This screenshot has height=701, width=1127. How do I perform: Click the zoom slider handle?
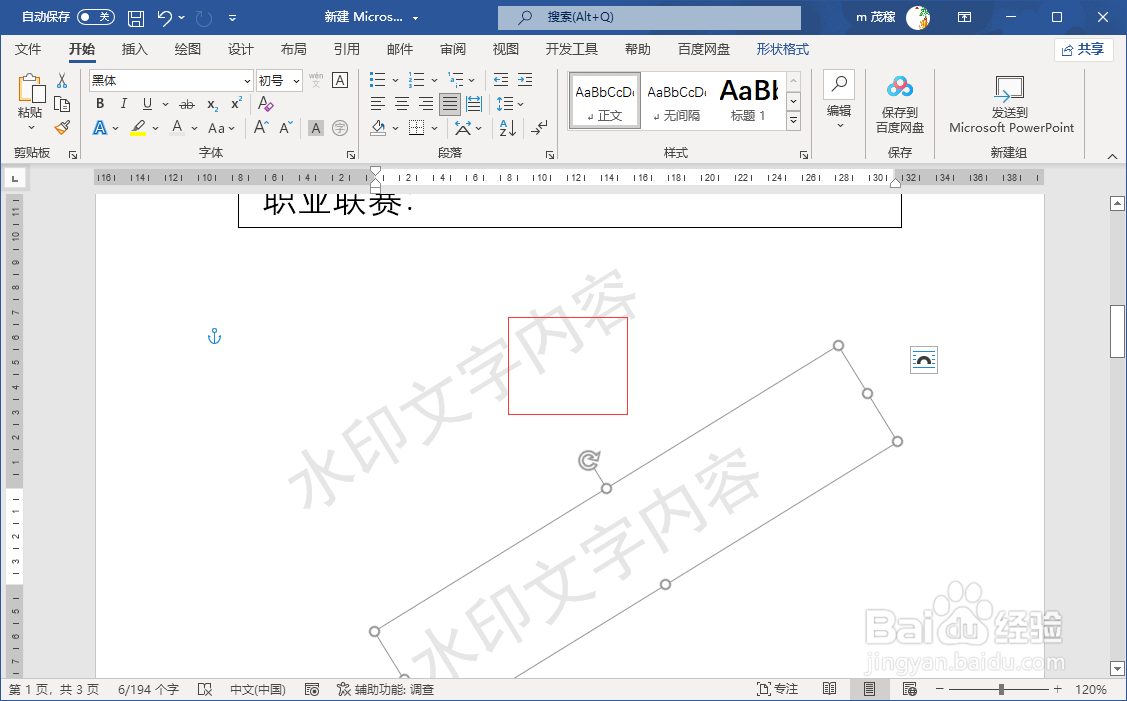click(x=1000, y=689)
